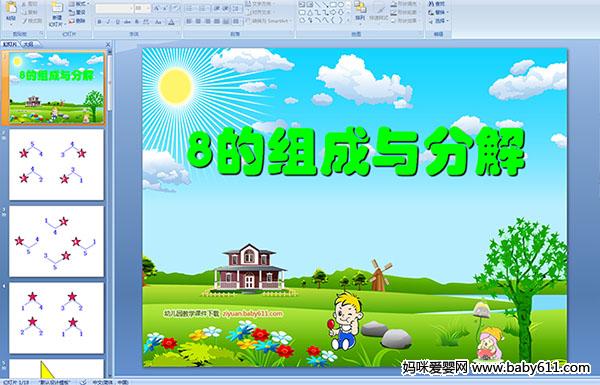Select the second slide thumbnail with stars
The width and height of the screenshot is (600, 385).
pos(56,165)
